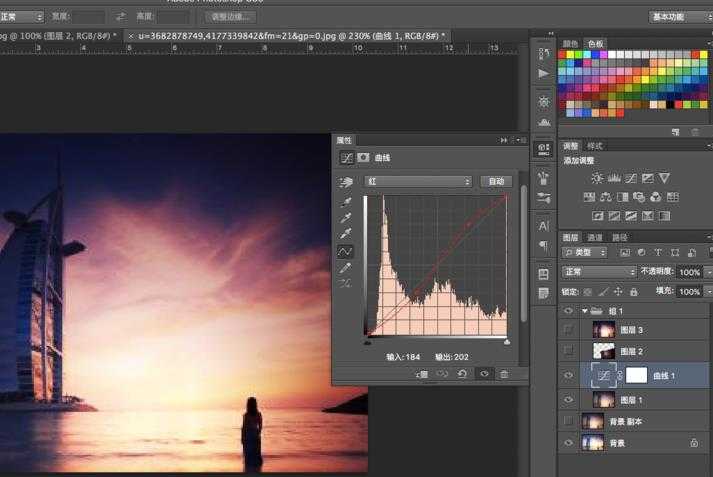This screenshot has height=477, width=713.
Task: Click the white layer mask thumbnail of 曲线 1
Action: pos(637,375)
